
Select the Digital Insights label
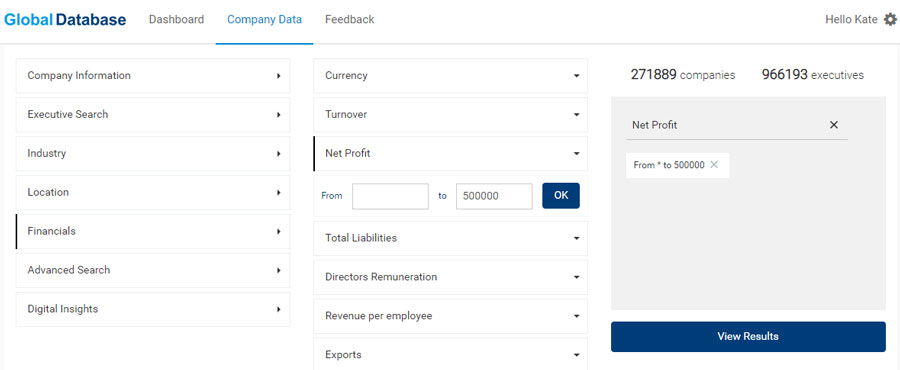click(x=63, y=309)
